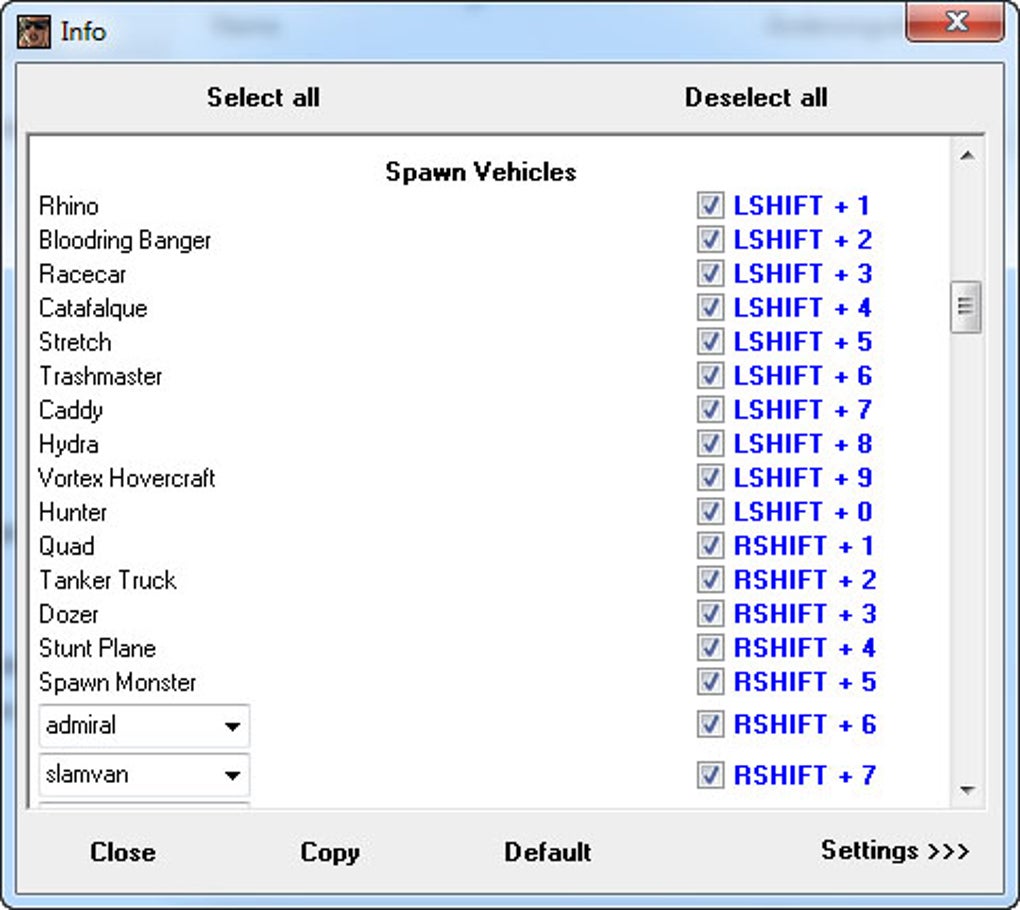Click the Copy button
Screen dimensions: 1020x910
click(x=330, y=853)
